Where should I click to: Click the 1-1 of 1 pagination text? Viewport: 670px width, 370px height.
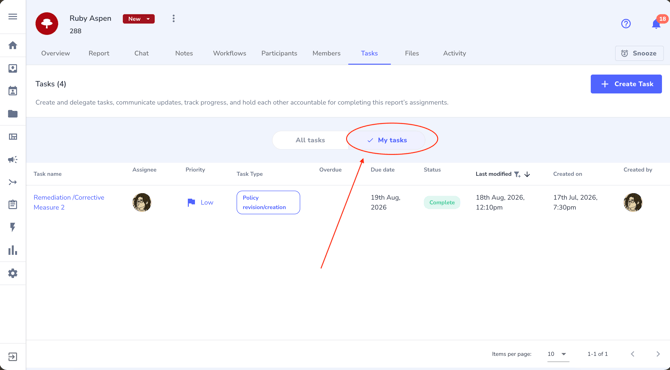coord(597,354)
